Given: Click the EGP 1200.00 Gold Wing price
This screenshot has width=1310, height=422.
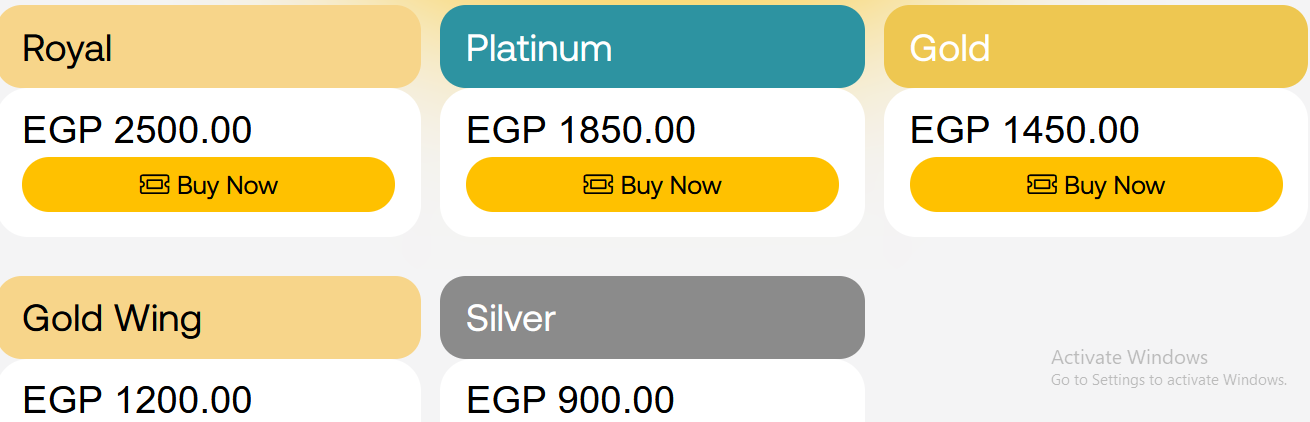Looking at the screenshot, I should (x=137, y=400).
